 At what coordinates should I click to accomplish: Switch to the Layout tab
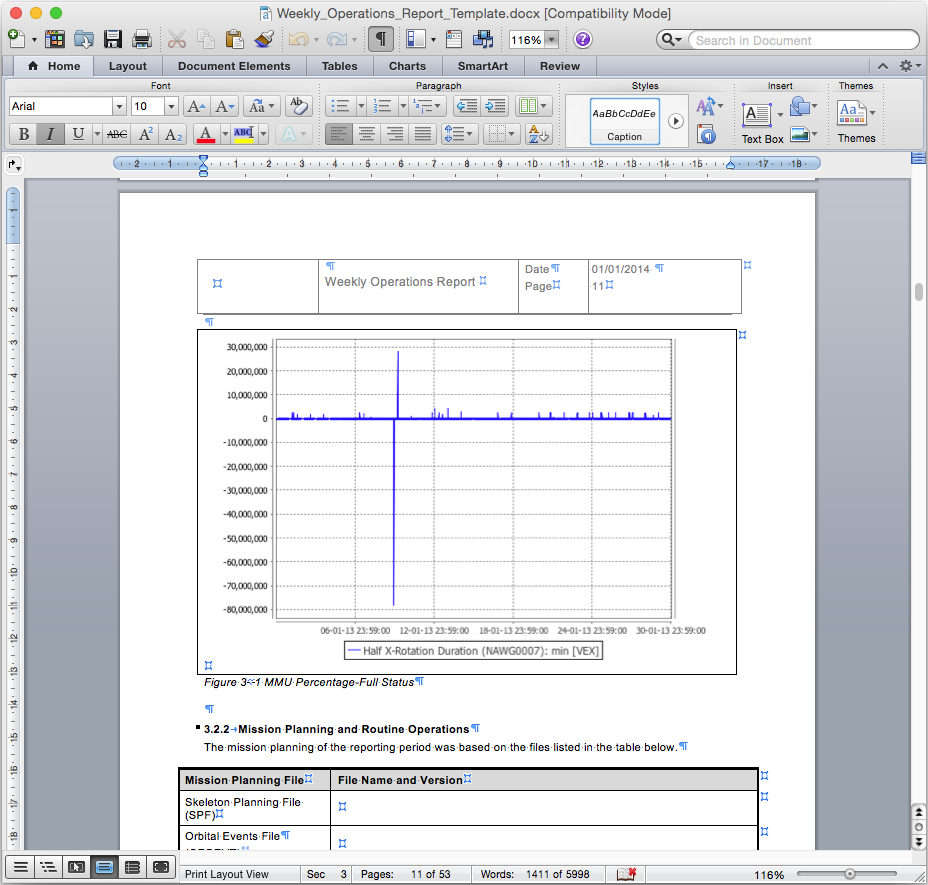(x=127, y=66)
